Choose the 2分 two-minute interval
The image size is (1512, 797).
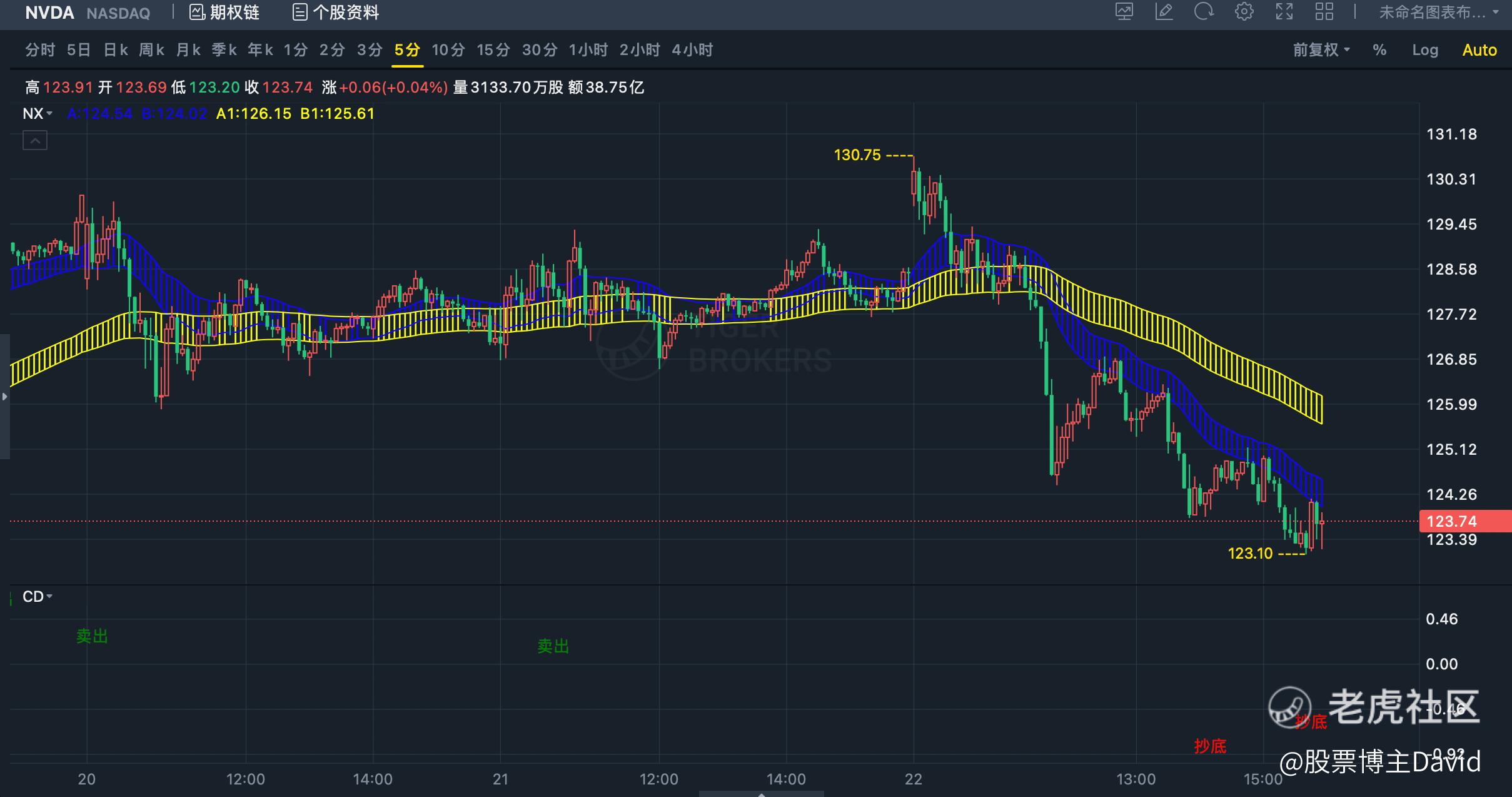pyautogui.click(x=332, y=50)
